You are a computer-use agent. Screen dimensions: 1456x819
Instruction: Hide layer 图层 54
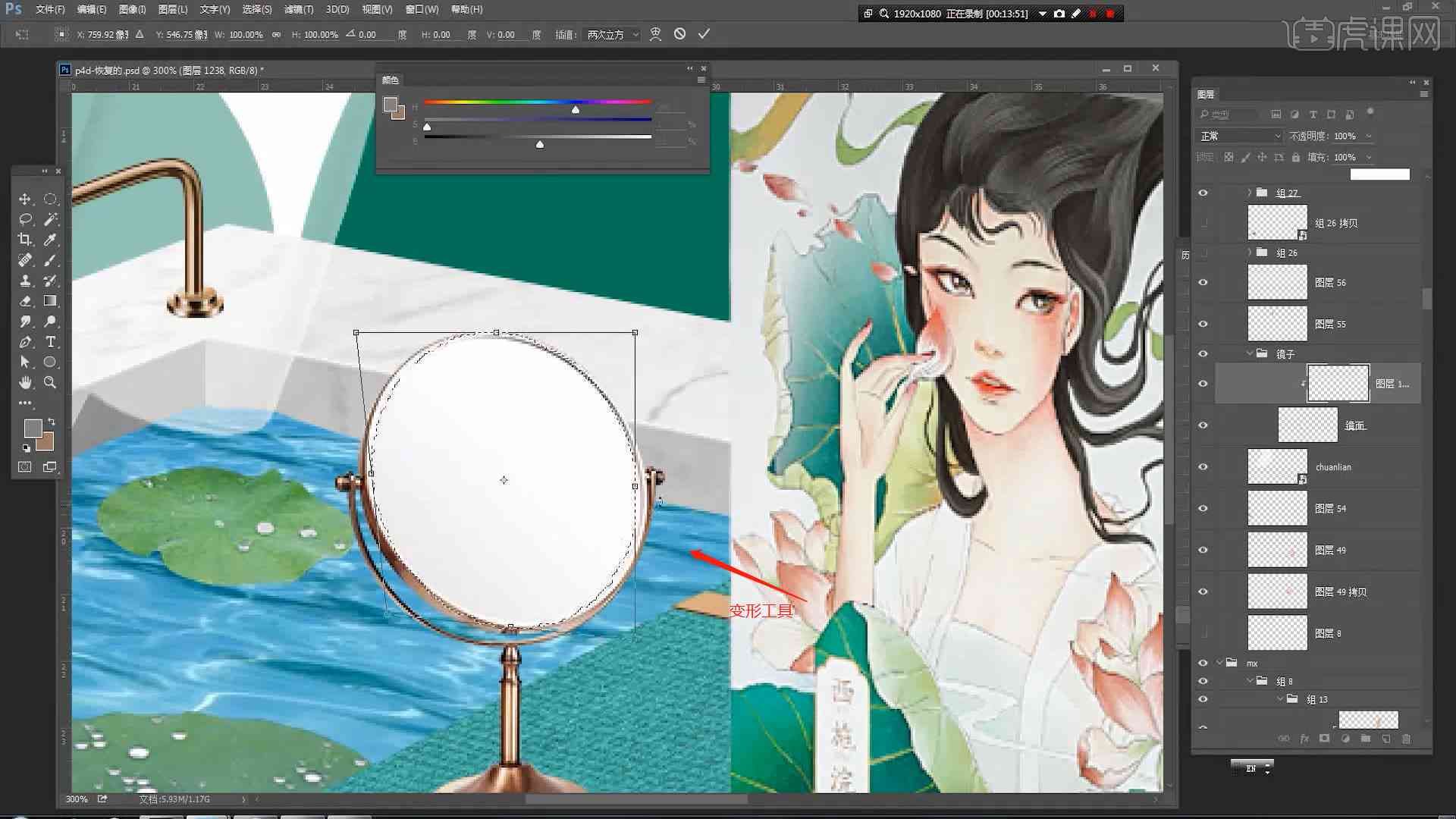[1203, 509]
